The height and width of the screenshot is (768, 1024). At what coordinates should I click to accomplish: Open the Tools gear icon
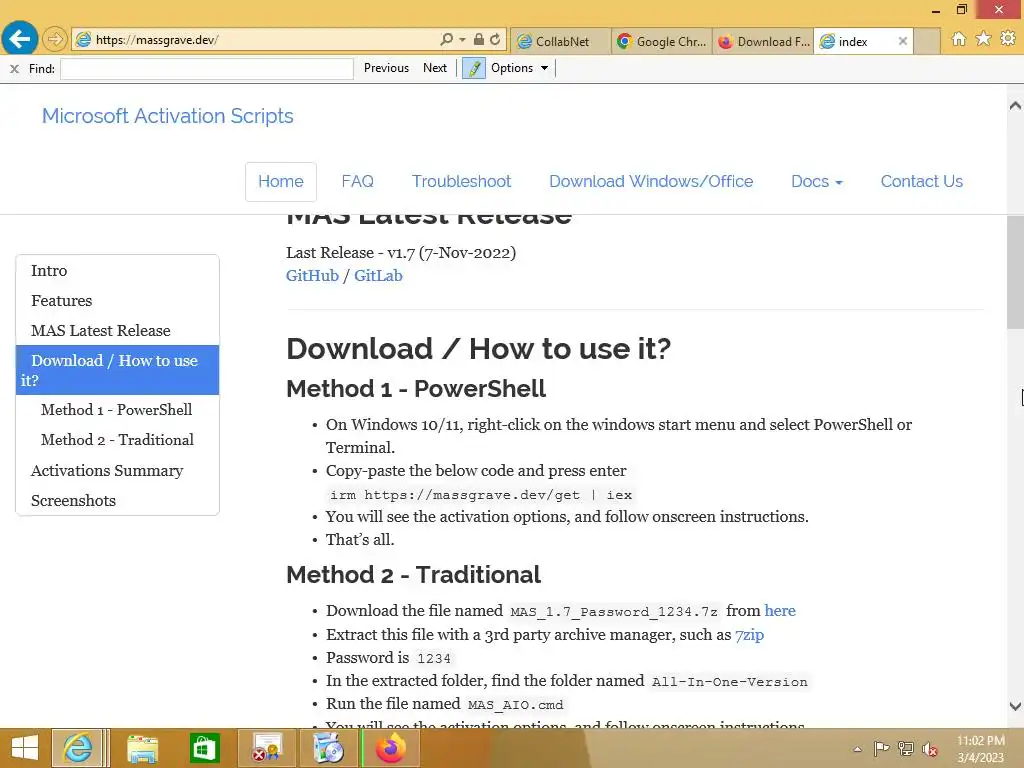[x=1008, y=39]
